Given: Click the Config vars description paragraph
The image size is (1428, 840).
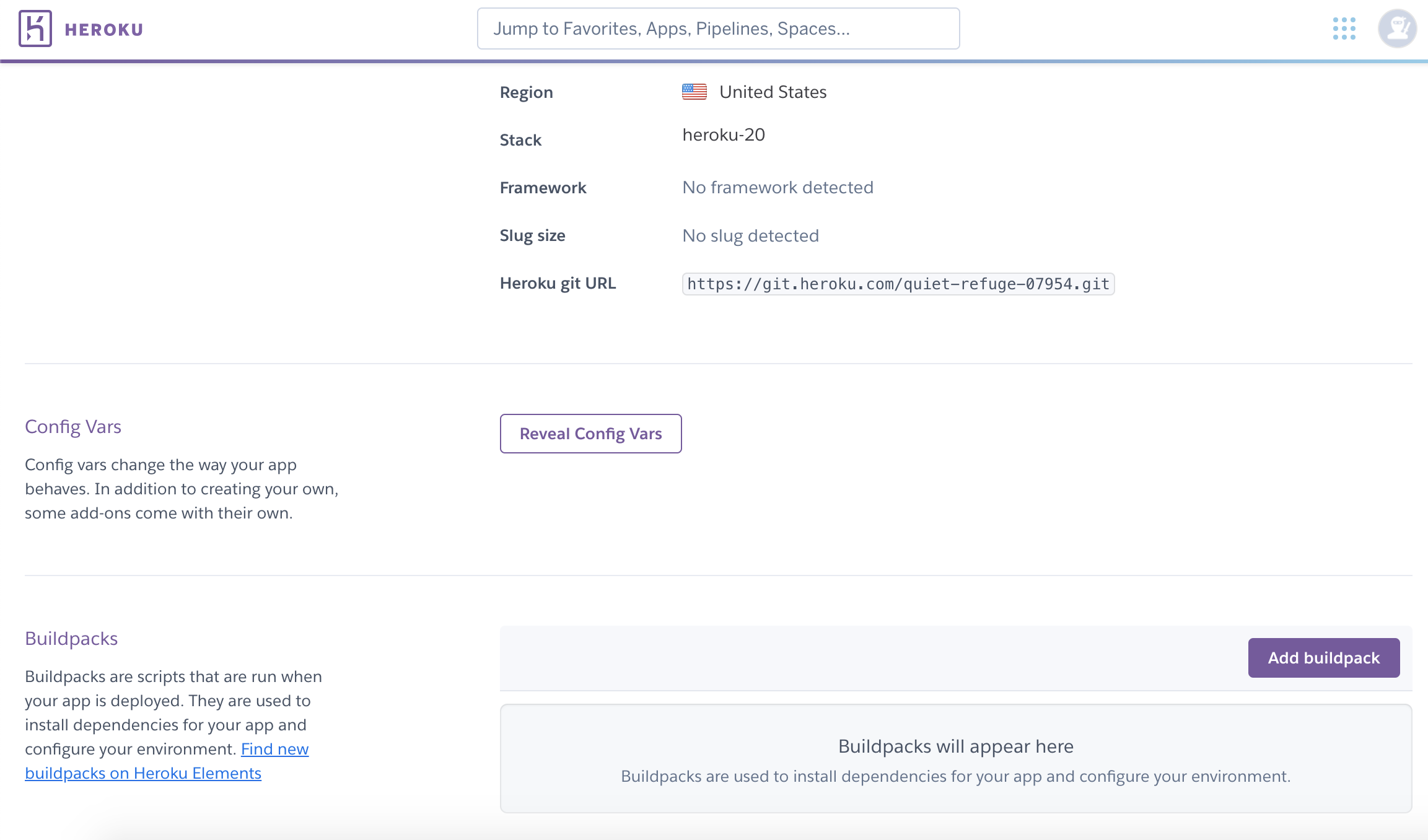Looking at the screenshot, I should point(182,489).
